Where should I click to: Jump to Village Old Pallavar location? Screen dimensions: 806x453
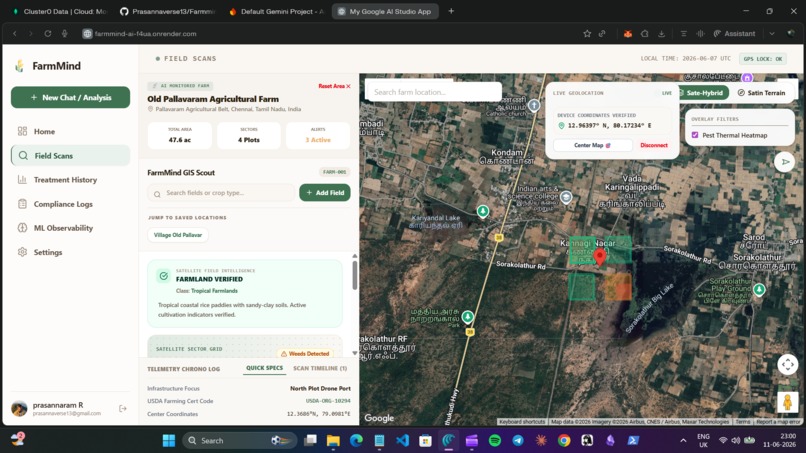click(x=178, y=235)
